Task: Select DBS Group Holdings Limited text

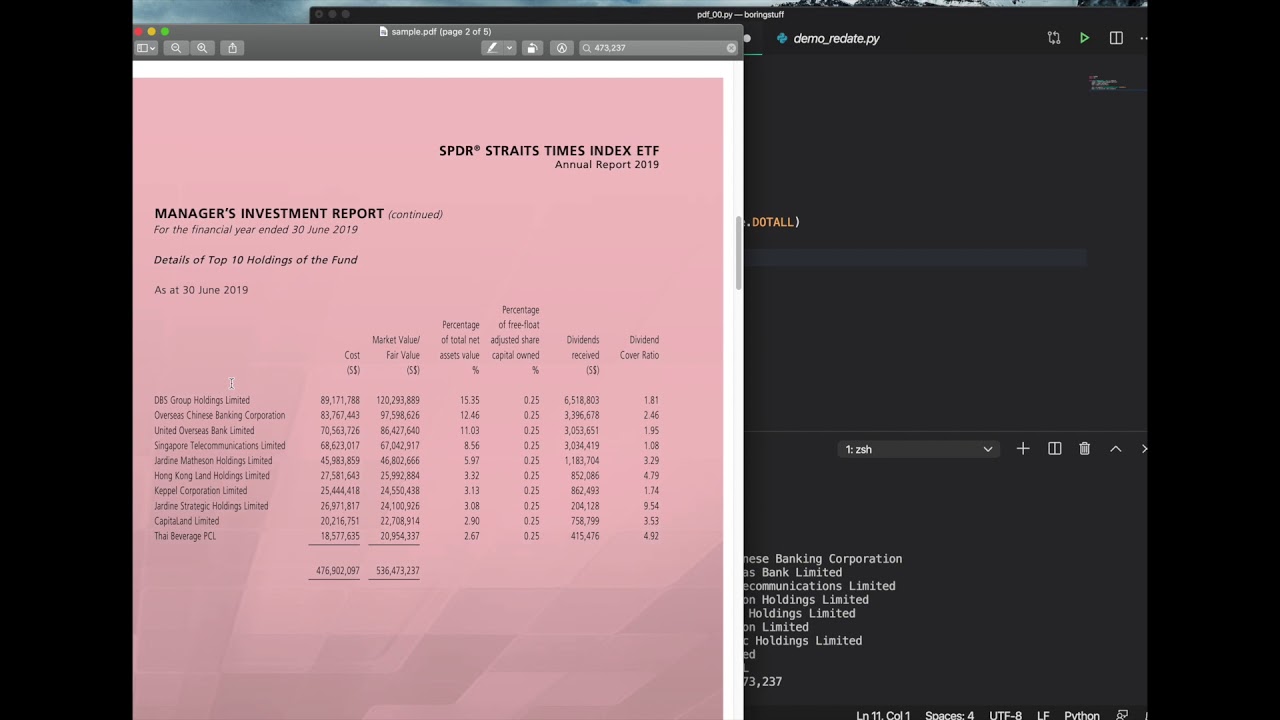Action: click(x=202, y=400)
